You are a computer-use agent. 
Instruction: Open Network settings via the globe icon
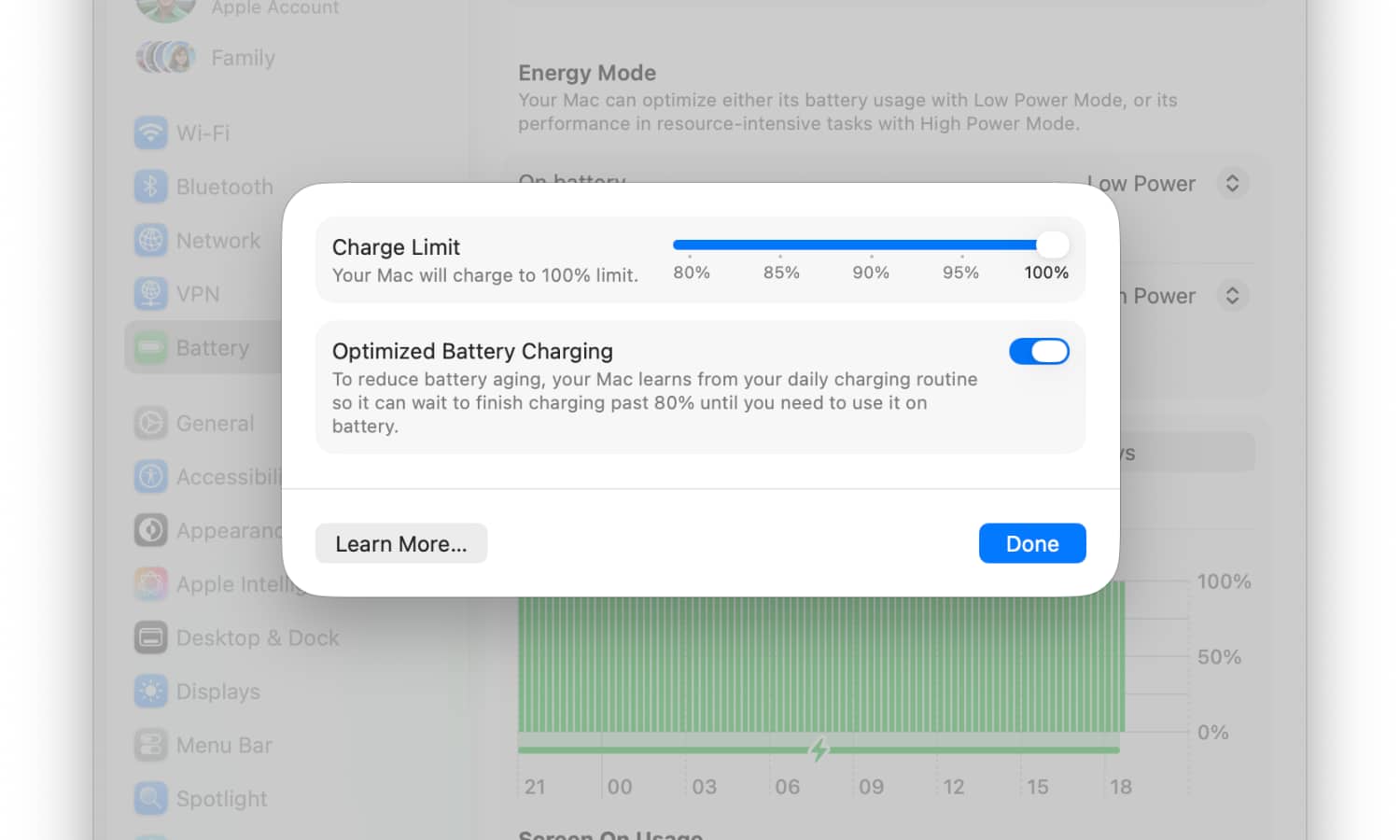tap(151, 240)
